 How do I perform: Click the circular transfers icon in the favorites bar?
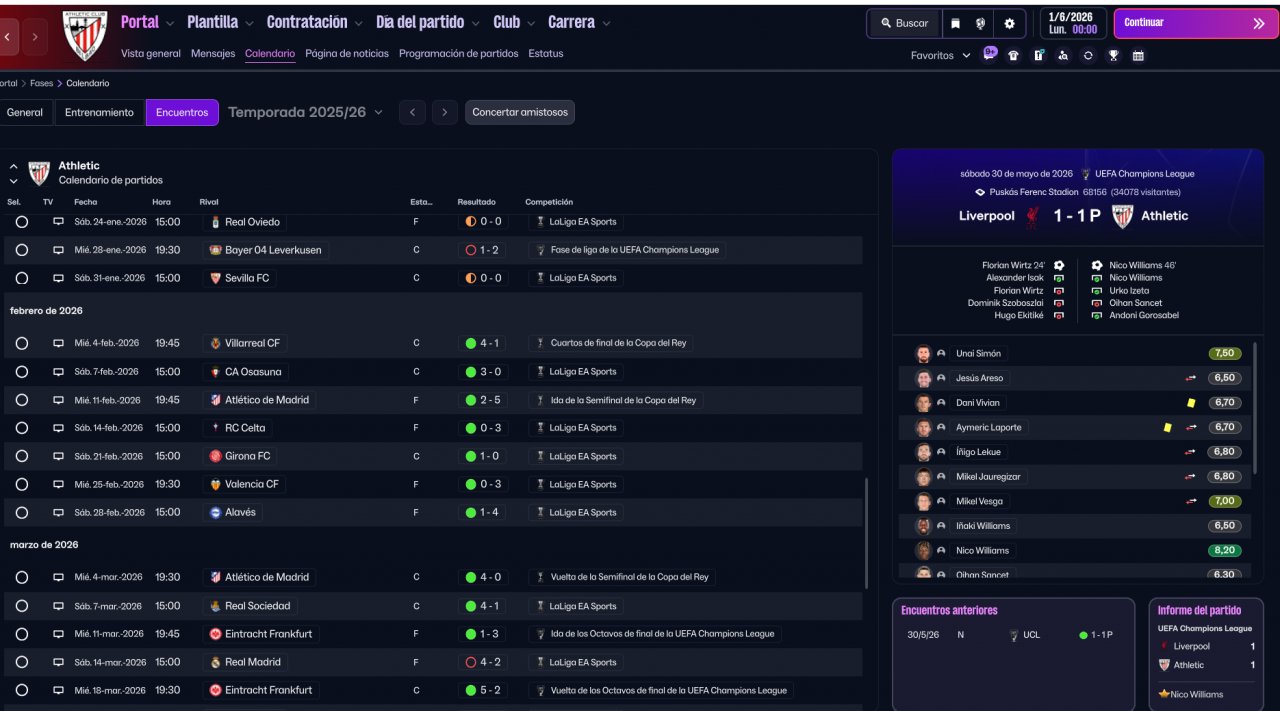point(1088,56)
